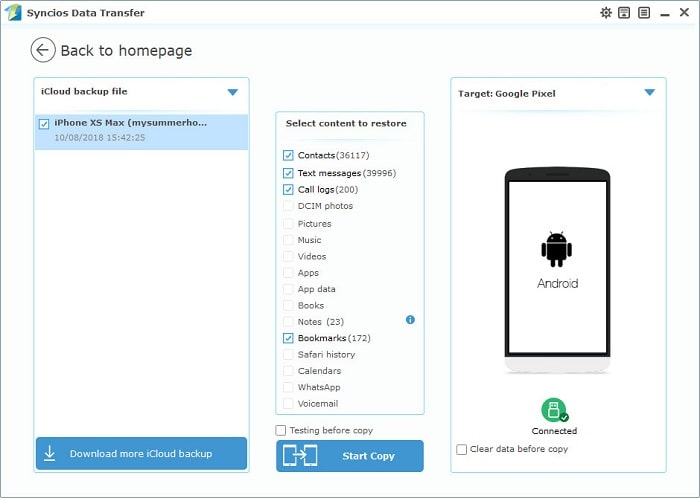Check the Music checkbox

click(288, 240)
